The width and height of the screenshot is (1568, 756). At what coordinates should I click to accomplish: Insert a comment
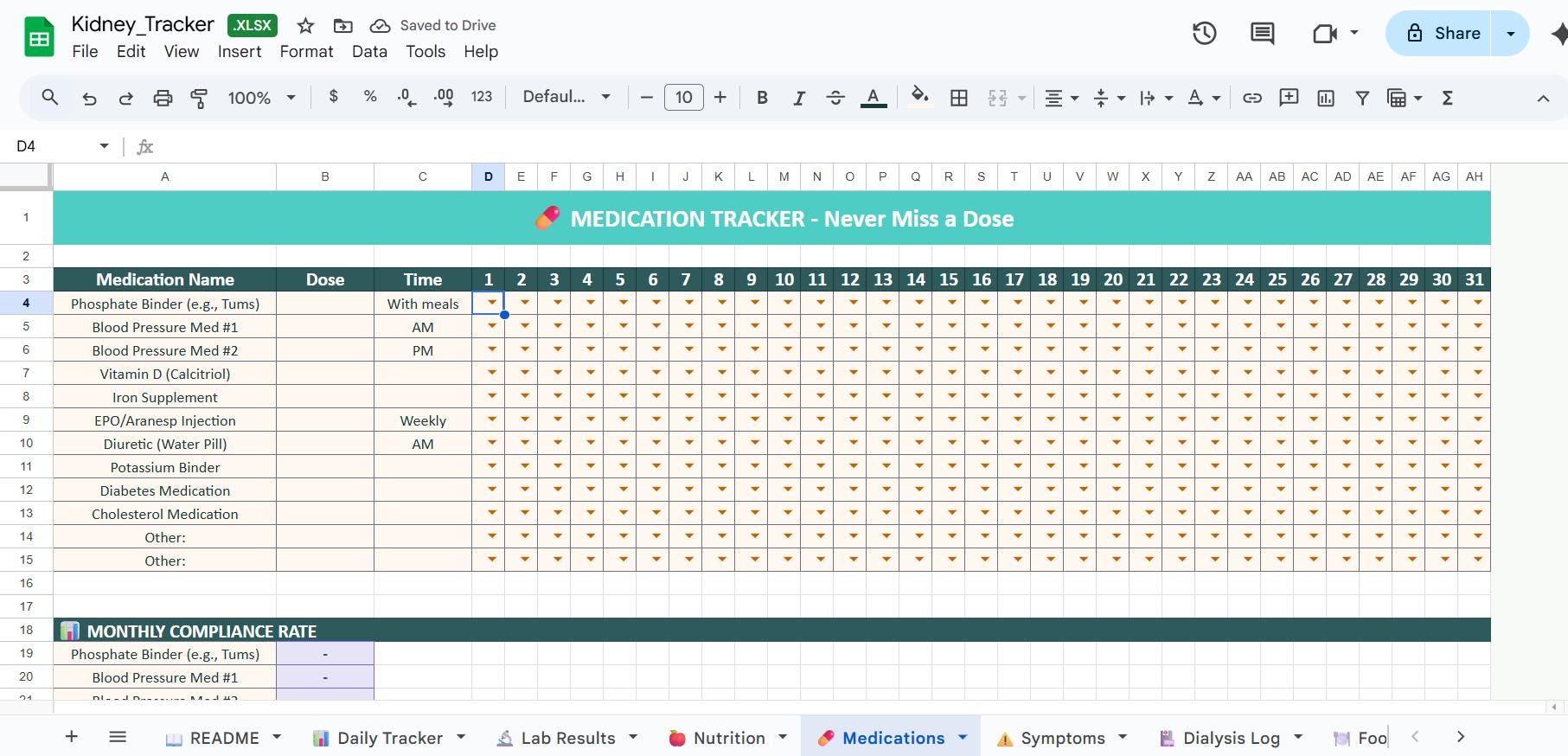(x=1289, y=98)
